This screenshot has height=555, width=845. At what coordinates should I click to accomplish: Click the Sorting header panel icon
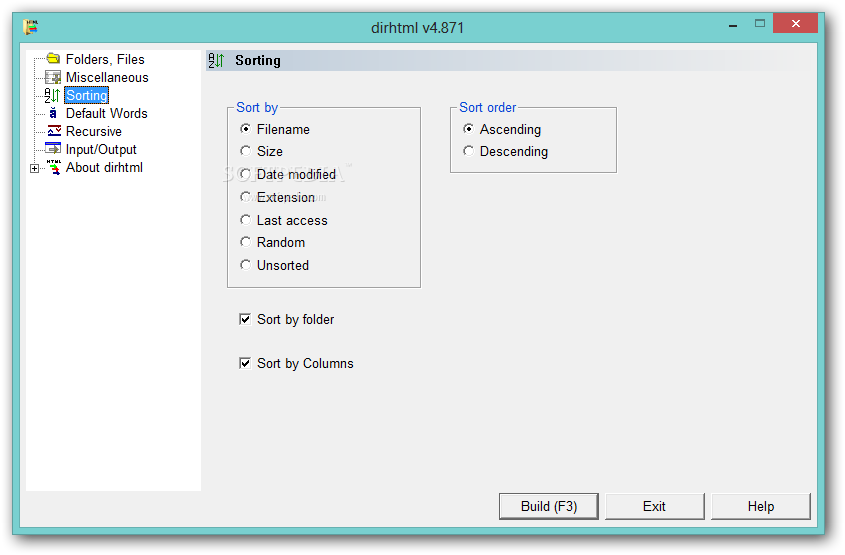pos(217,60)
